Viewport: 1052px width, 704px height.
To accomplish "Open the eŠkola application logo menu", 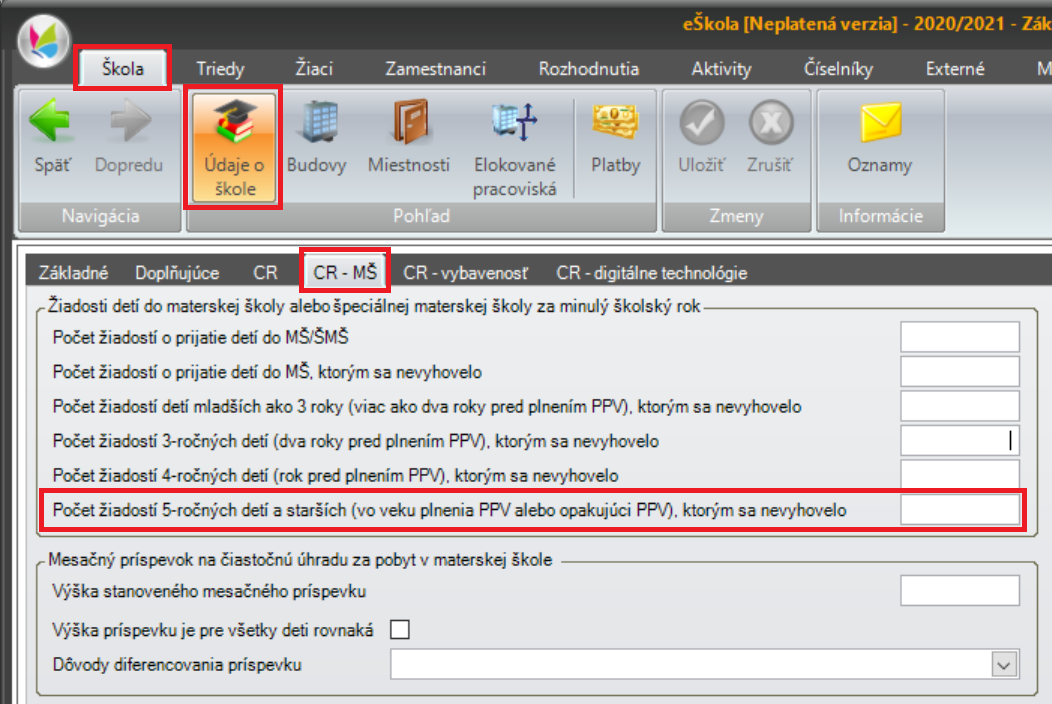I will pos(44,40).
